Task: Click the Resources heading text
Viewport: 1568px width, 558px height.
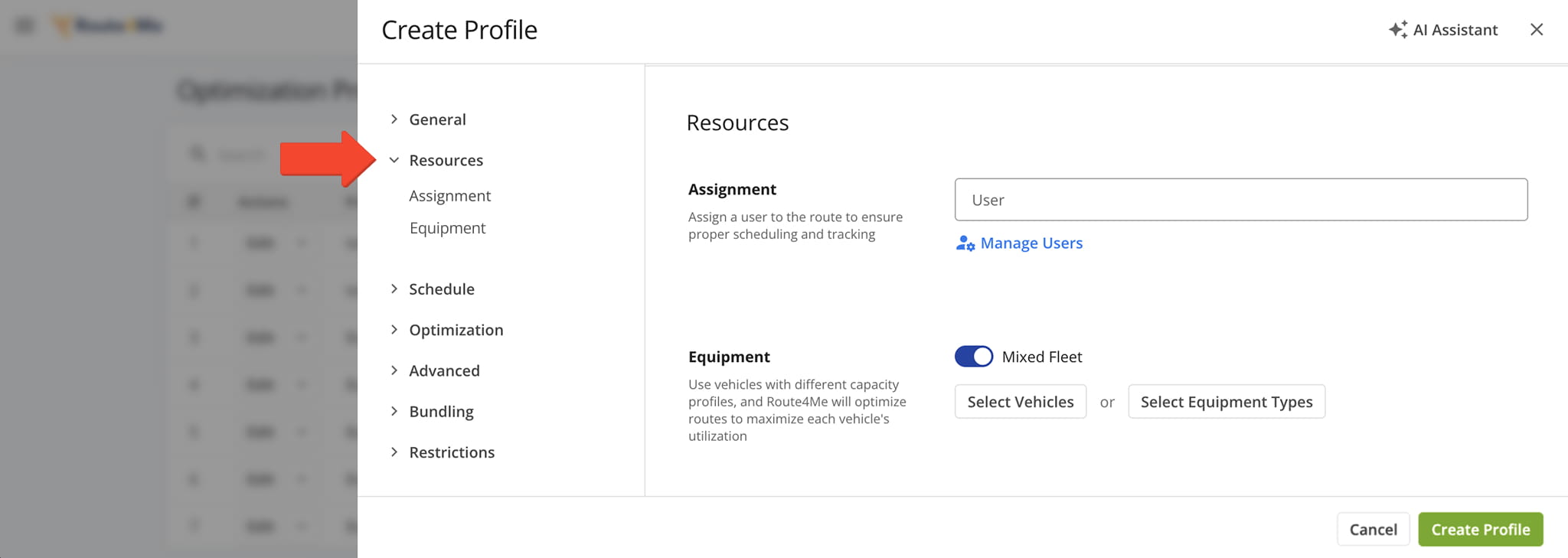Action: click(x=737, y=122)
